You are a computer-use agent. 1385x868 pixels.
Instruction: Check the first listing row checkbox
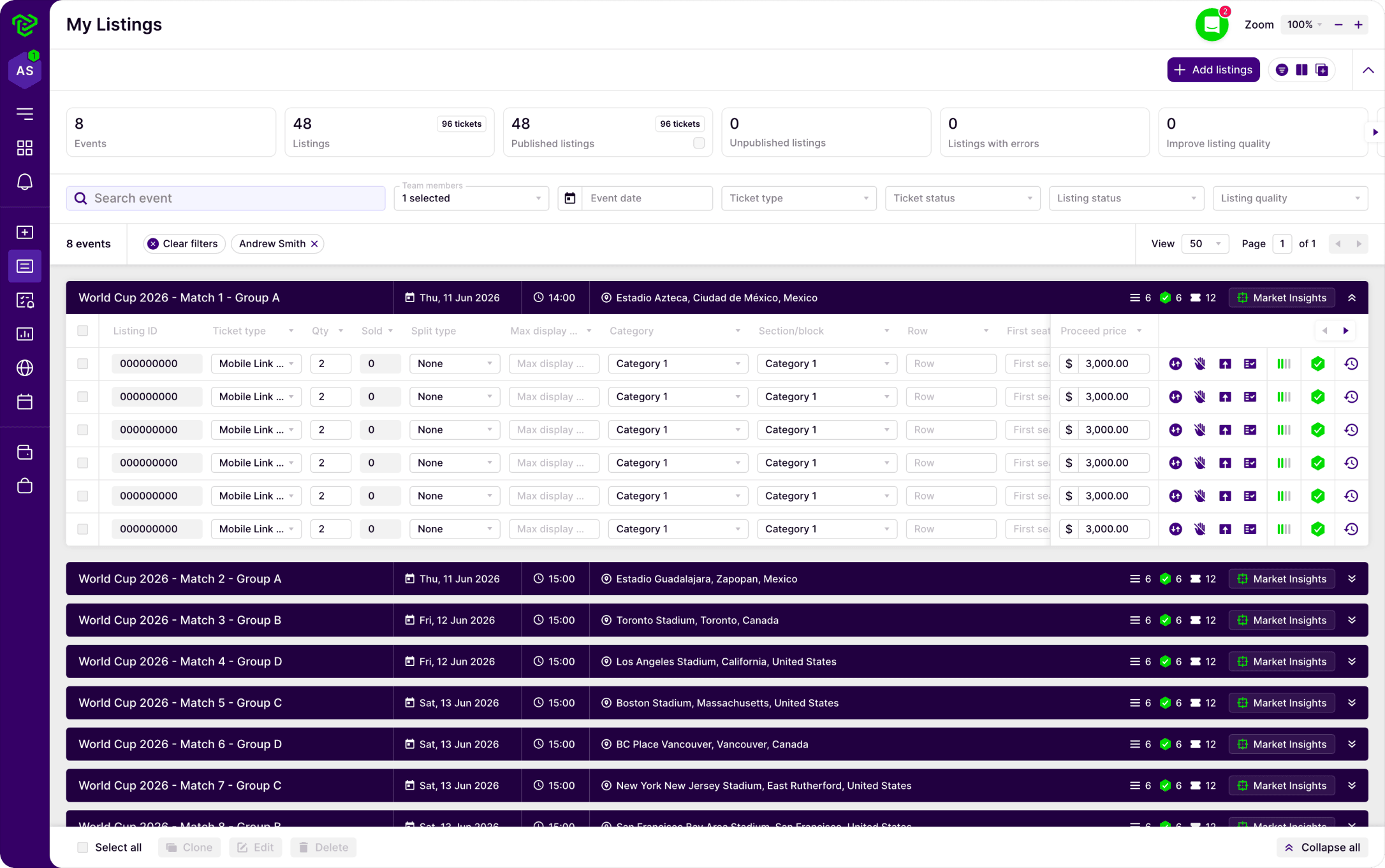pyautogui.click(x=83, y=364)
